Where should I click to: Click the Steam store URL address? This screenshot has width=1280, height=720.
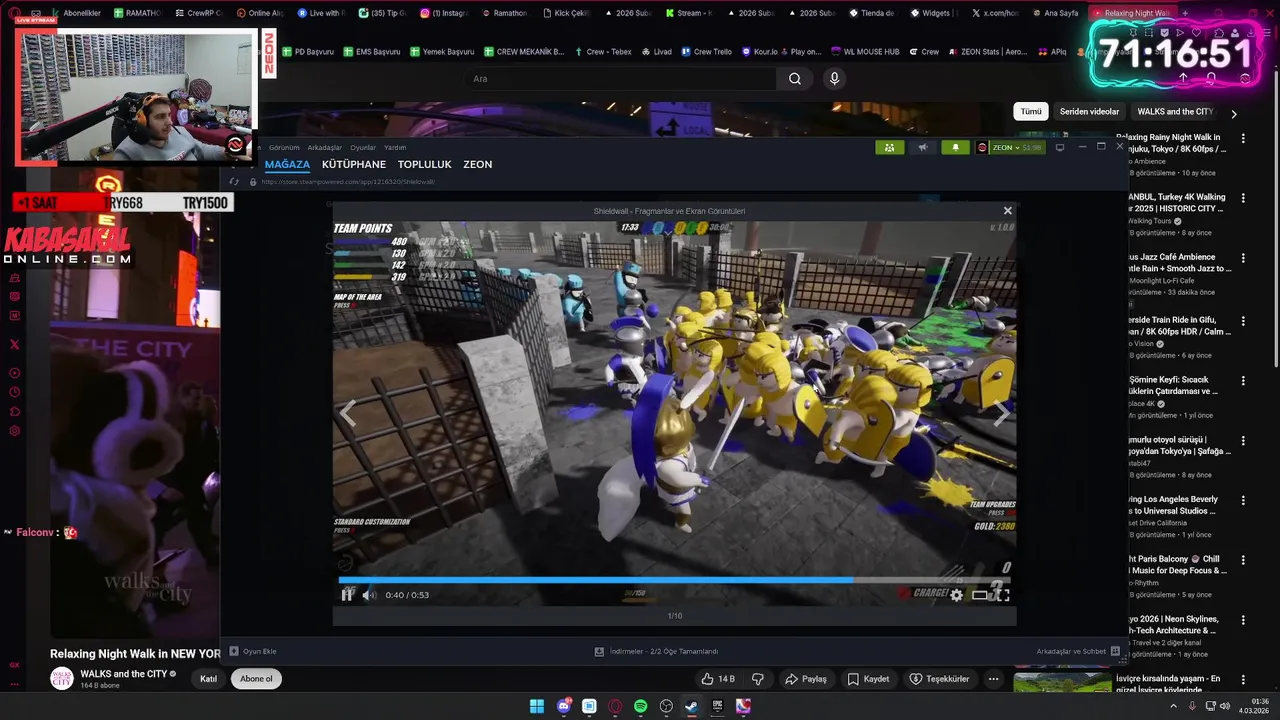348,182
